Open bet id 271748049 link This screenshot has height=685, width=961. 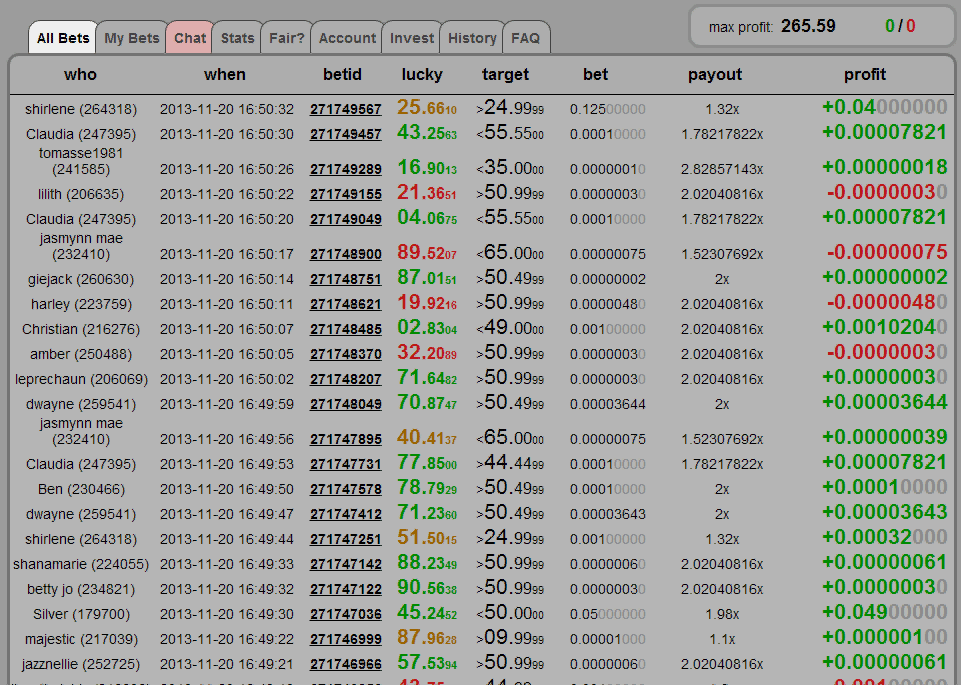(x=346, y=404)
